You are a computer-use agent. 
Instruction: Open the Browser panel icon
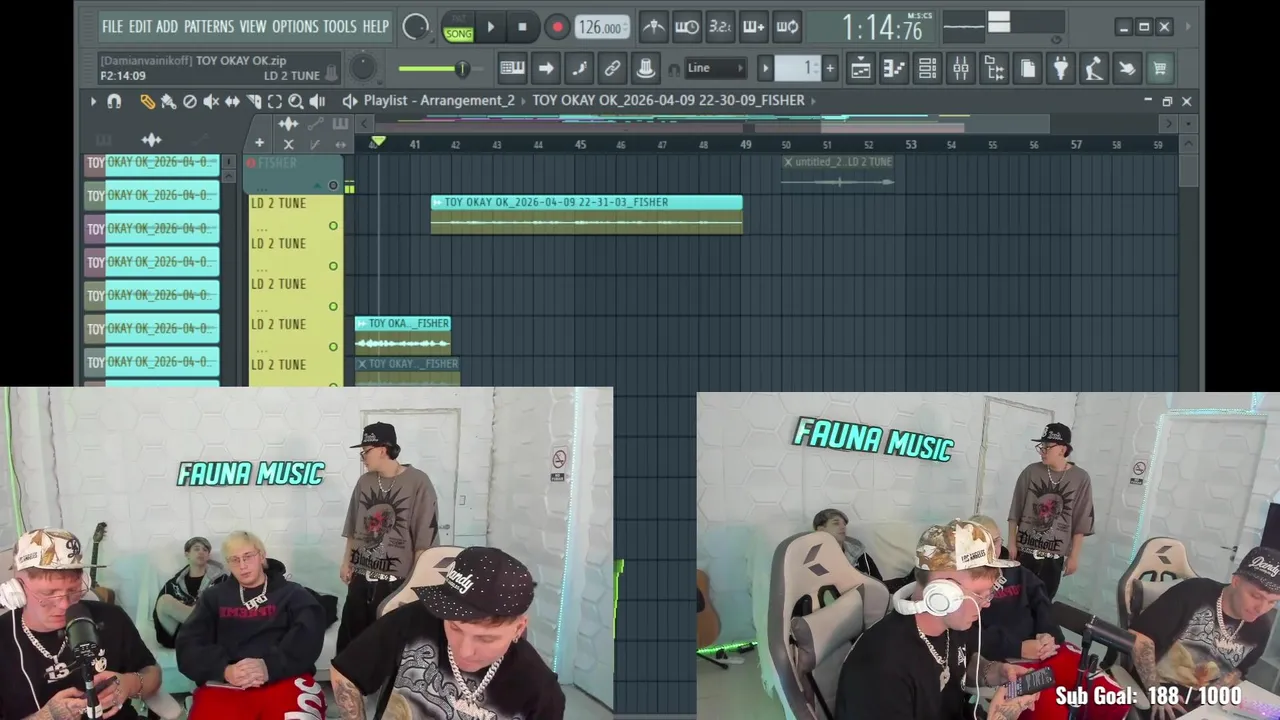pos(994,68)
